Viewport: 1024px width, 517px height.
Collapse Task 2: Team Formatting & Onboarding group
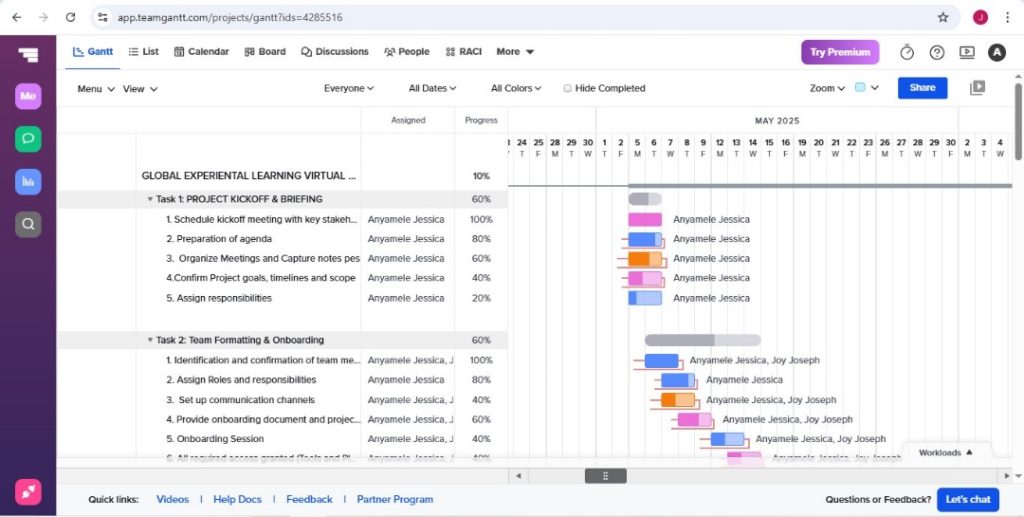coord(150,340)
